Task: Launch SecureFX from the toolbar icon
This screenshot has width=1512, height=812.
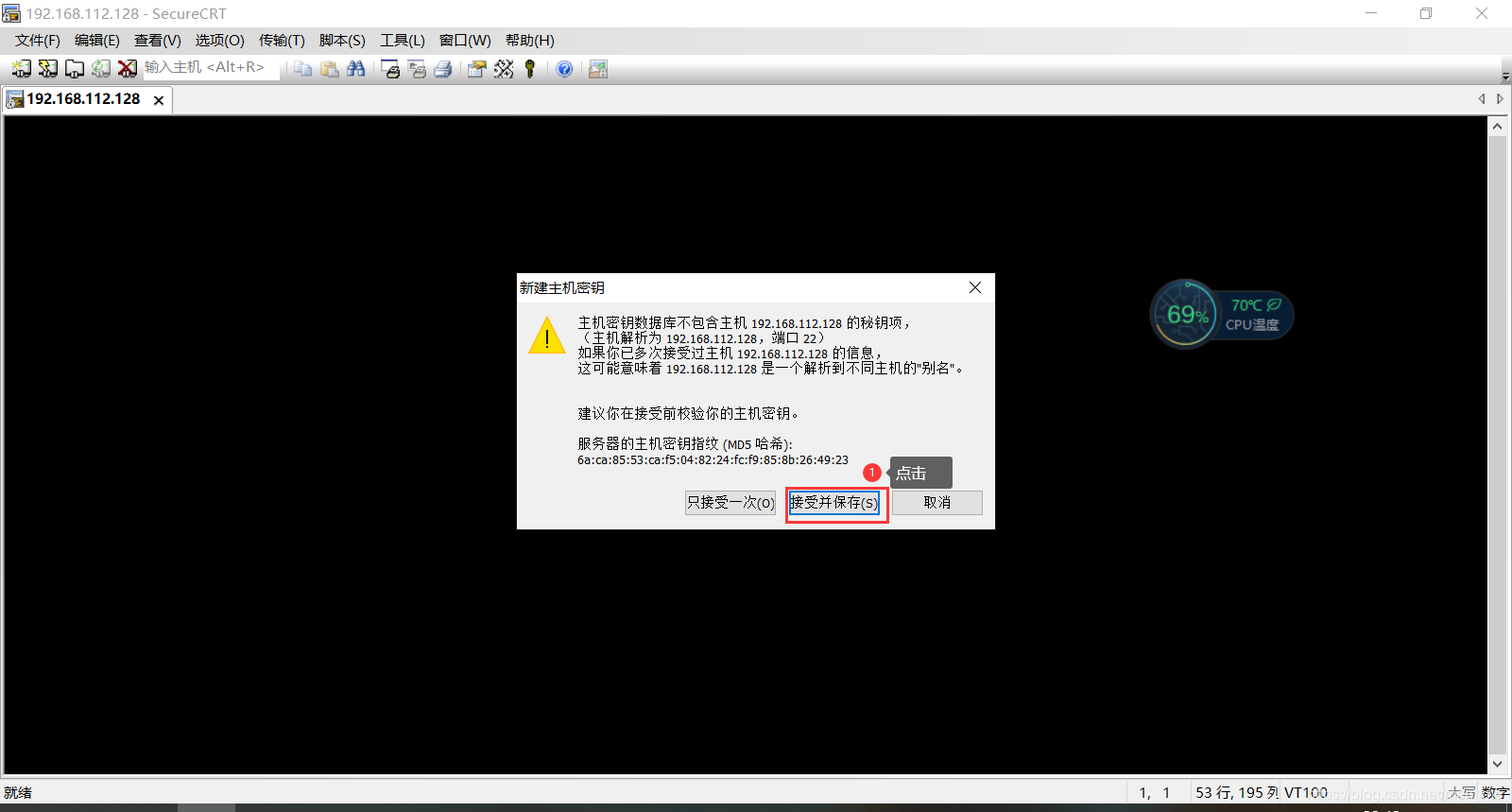Action: tap(598, 69)
